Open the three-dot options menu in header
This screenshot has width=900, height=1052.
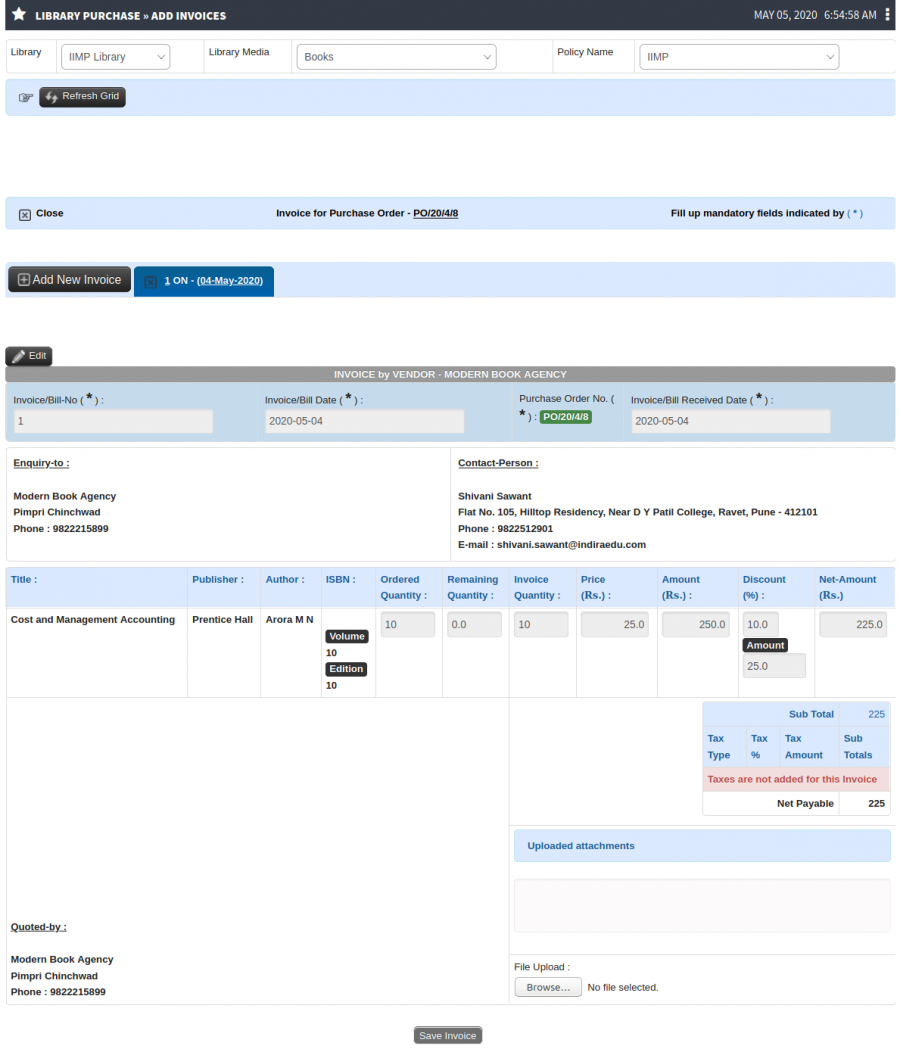click(887, 15)
